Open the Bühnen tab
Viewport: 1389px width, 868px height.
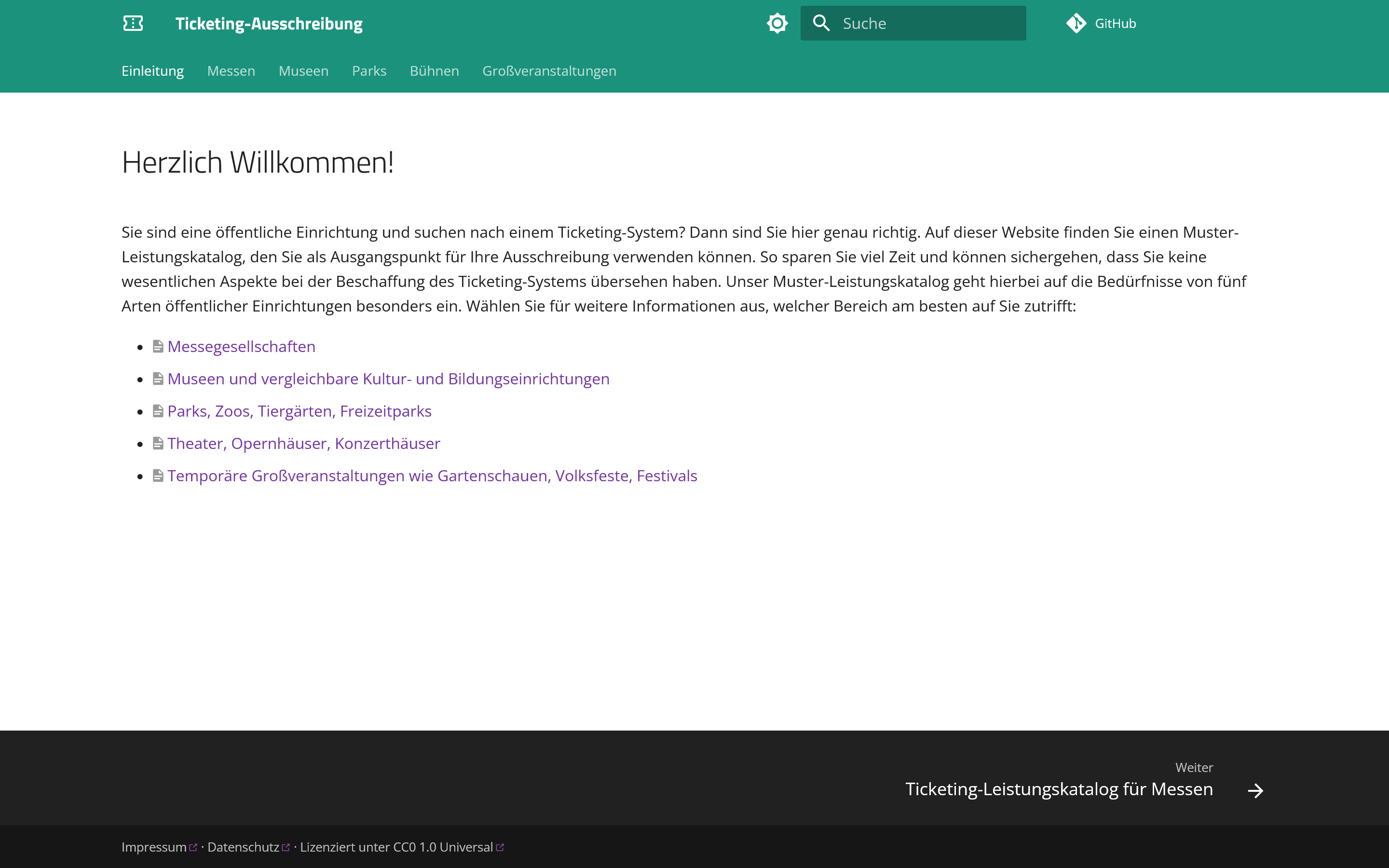click(435, 71)
